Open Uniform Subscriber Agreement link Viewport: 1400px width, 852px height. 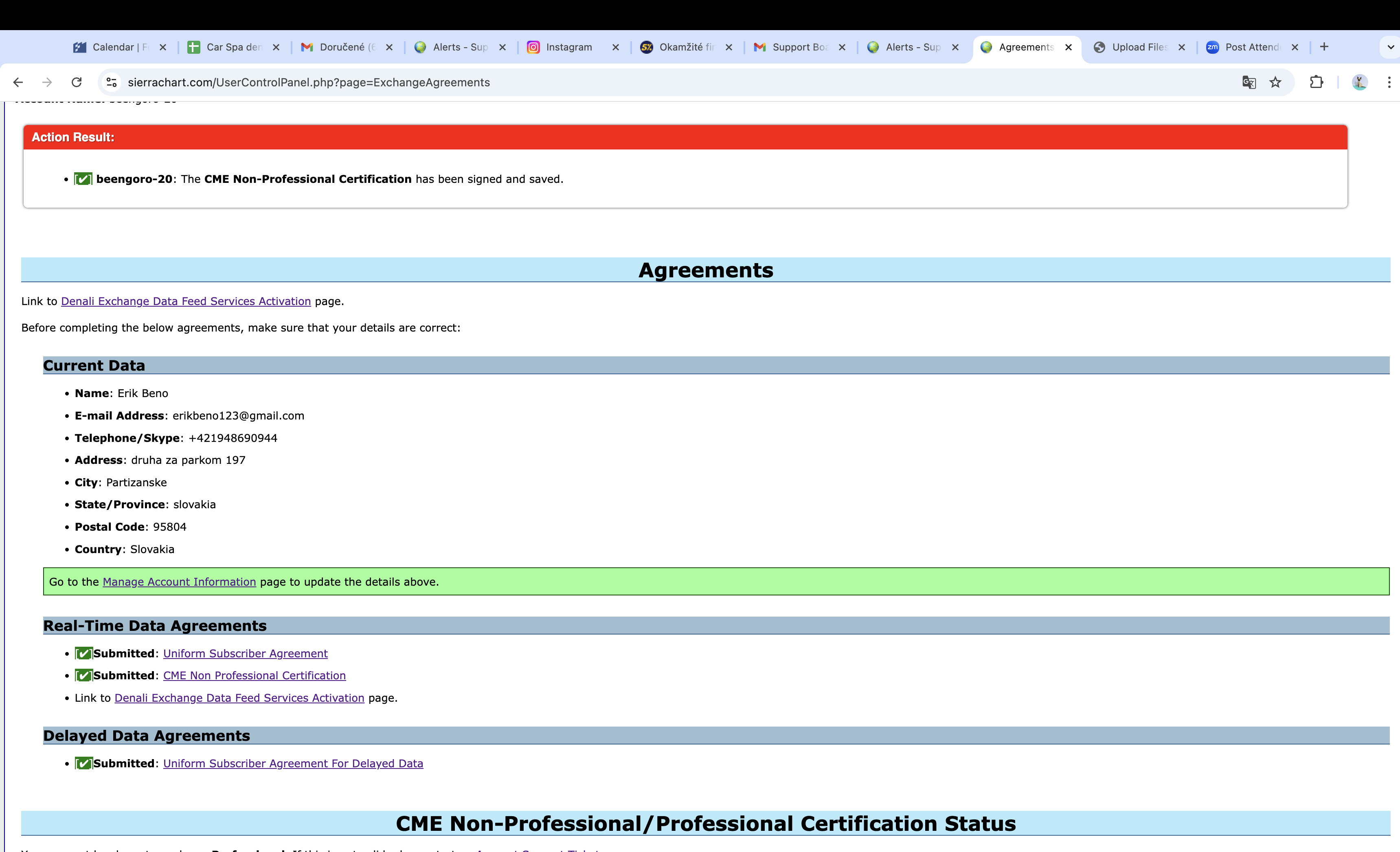[x=245, y=653]
